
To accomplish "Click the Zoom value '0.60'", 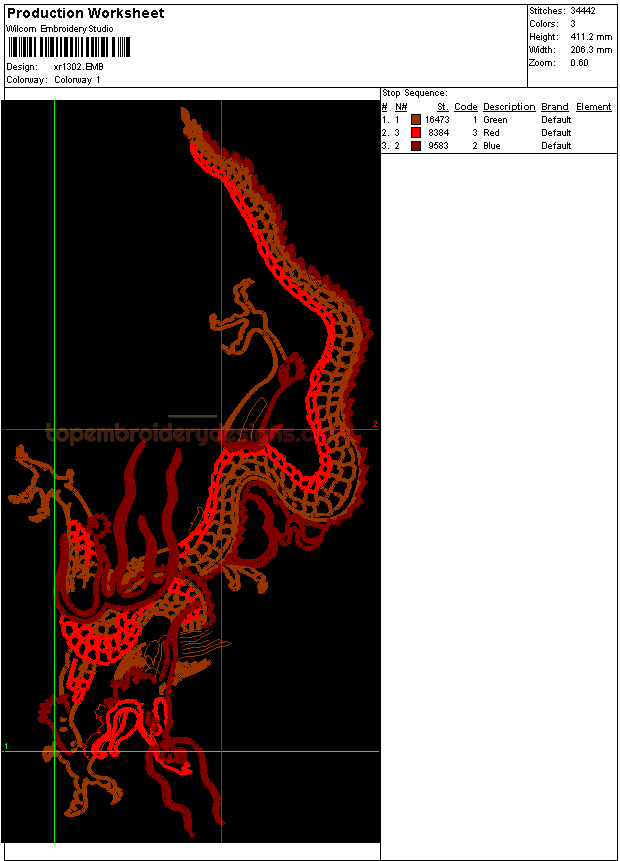I will tap(579, 63).
